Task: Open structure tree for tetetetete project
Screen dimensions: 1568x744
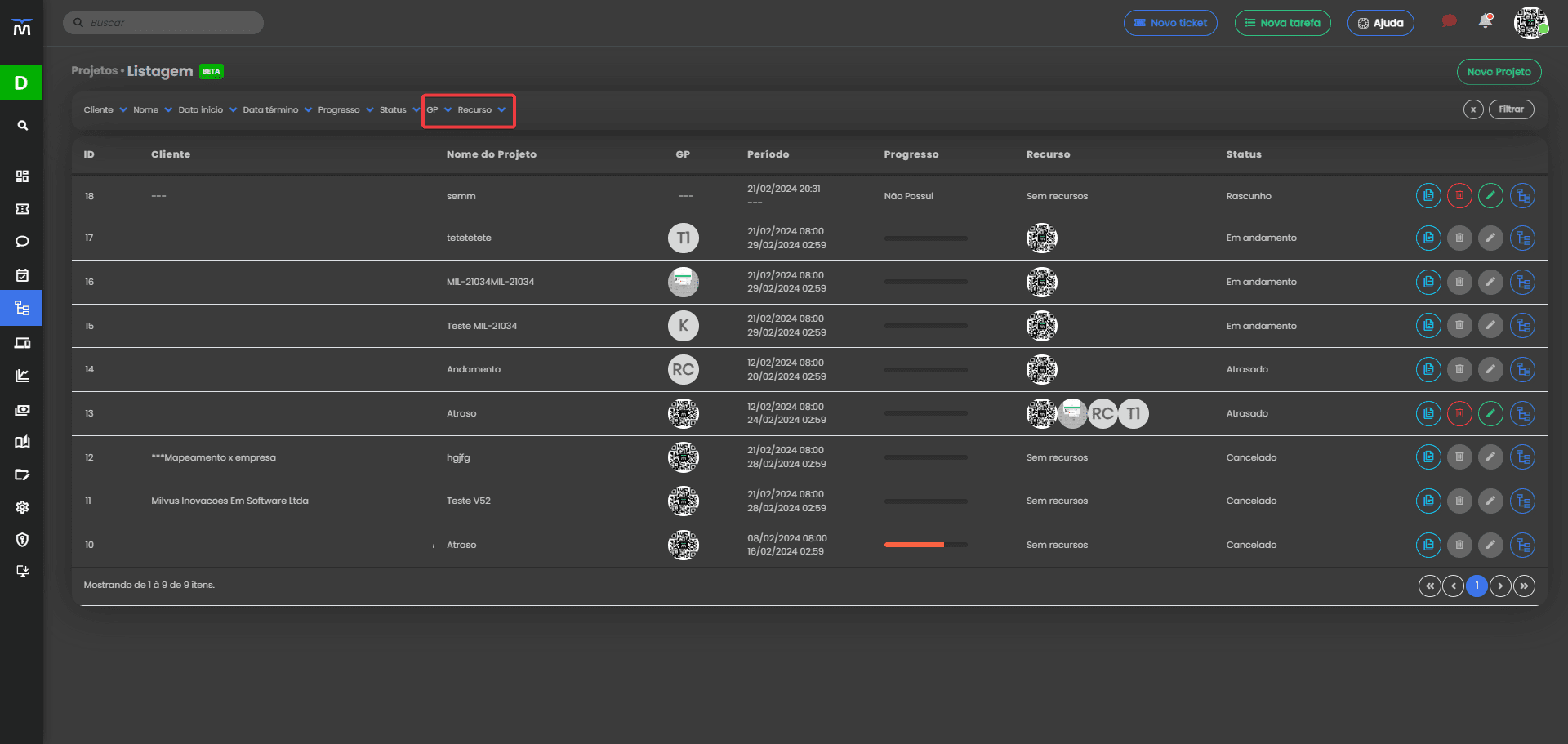Action: pyautogui.click(x=1522, y=238)
